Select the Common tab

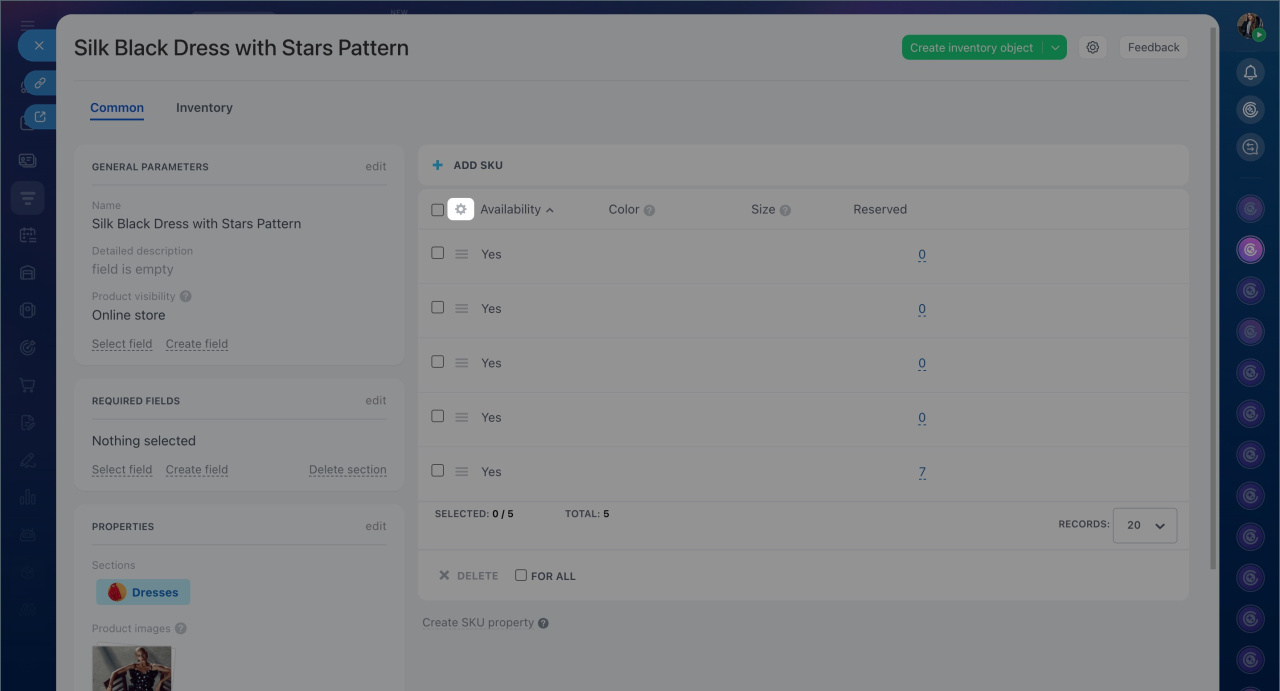coord(117,108)
